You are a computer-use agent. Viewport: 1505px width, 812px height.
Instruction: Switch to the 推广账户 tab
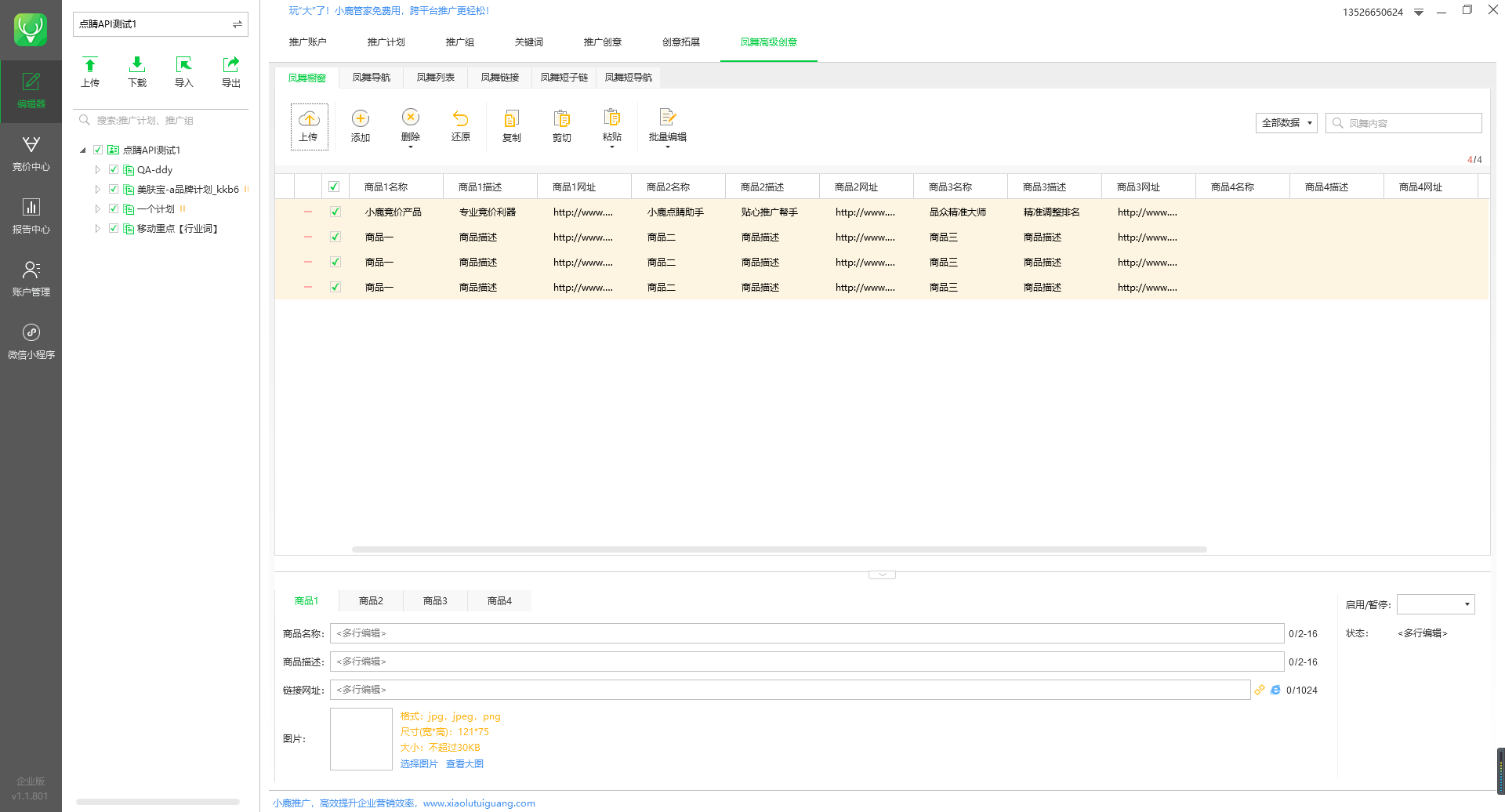coord(307,42)
